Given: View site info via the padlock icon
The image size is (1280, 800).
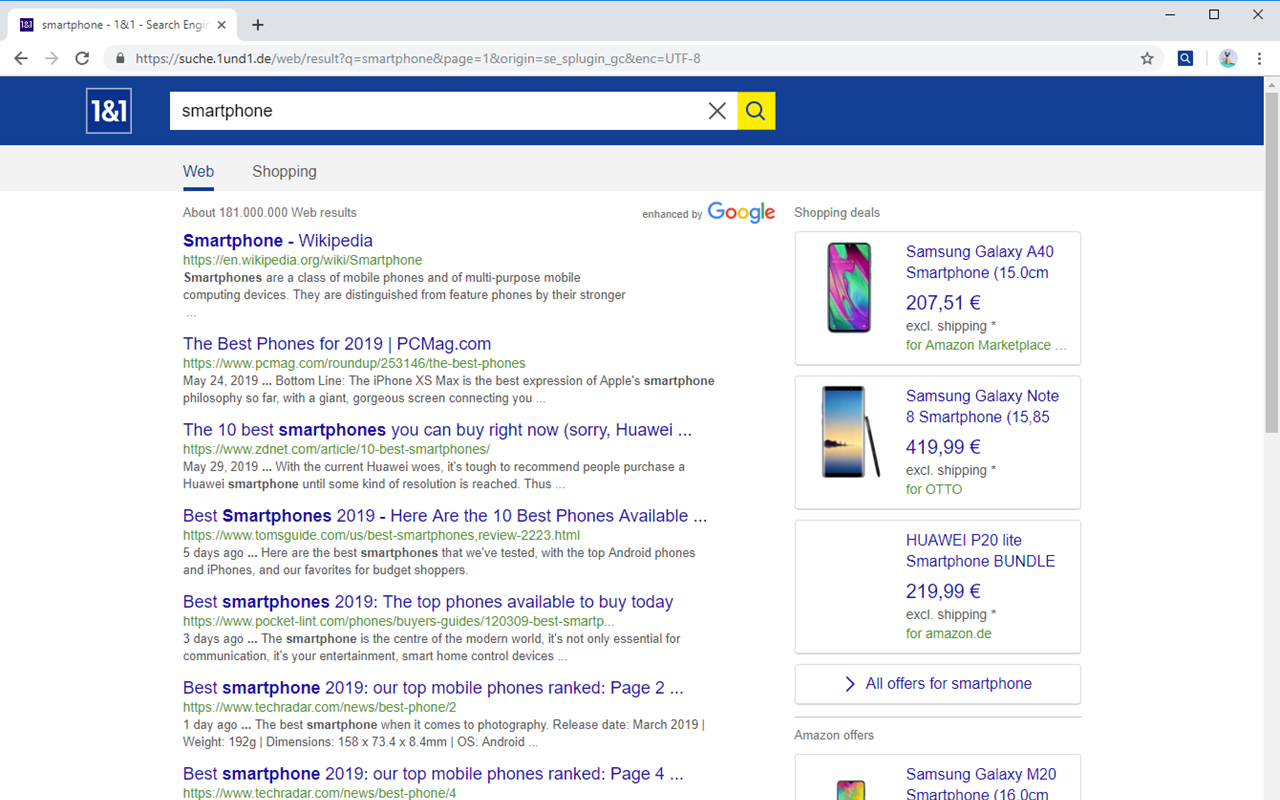Looking at the screenshot, I should point(121,58).
